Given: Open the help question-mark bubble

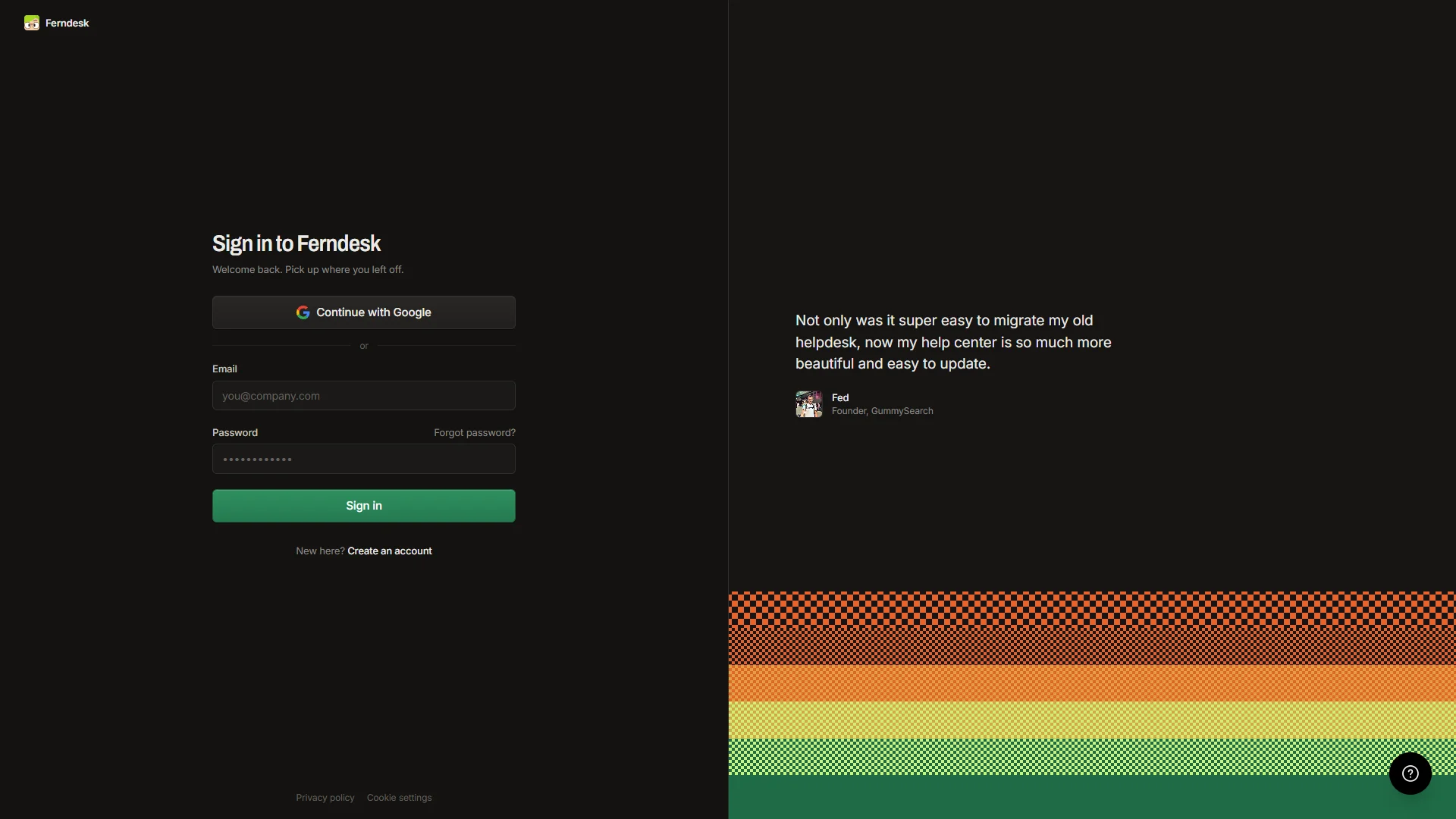Looking at the screenshot, I should [1410, 773].
